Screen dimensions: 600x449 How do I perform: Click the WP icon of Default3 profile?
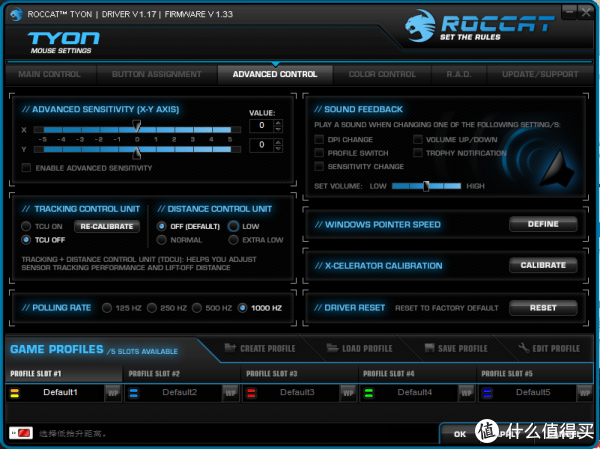point(348,393)
